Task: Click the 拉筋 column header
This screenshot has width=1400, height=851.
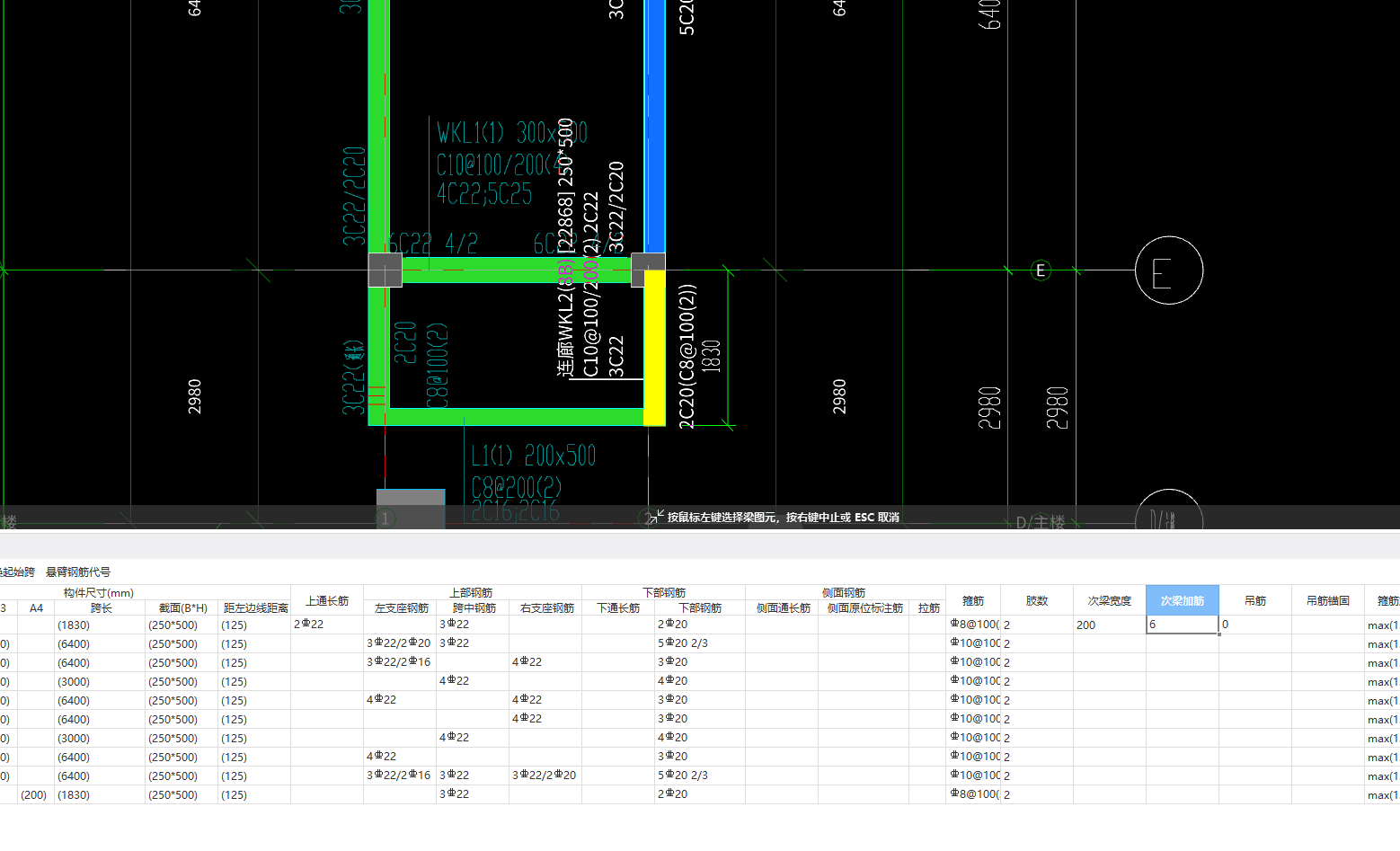Action: (928, 608)
